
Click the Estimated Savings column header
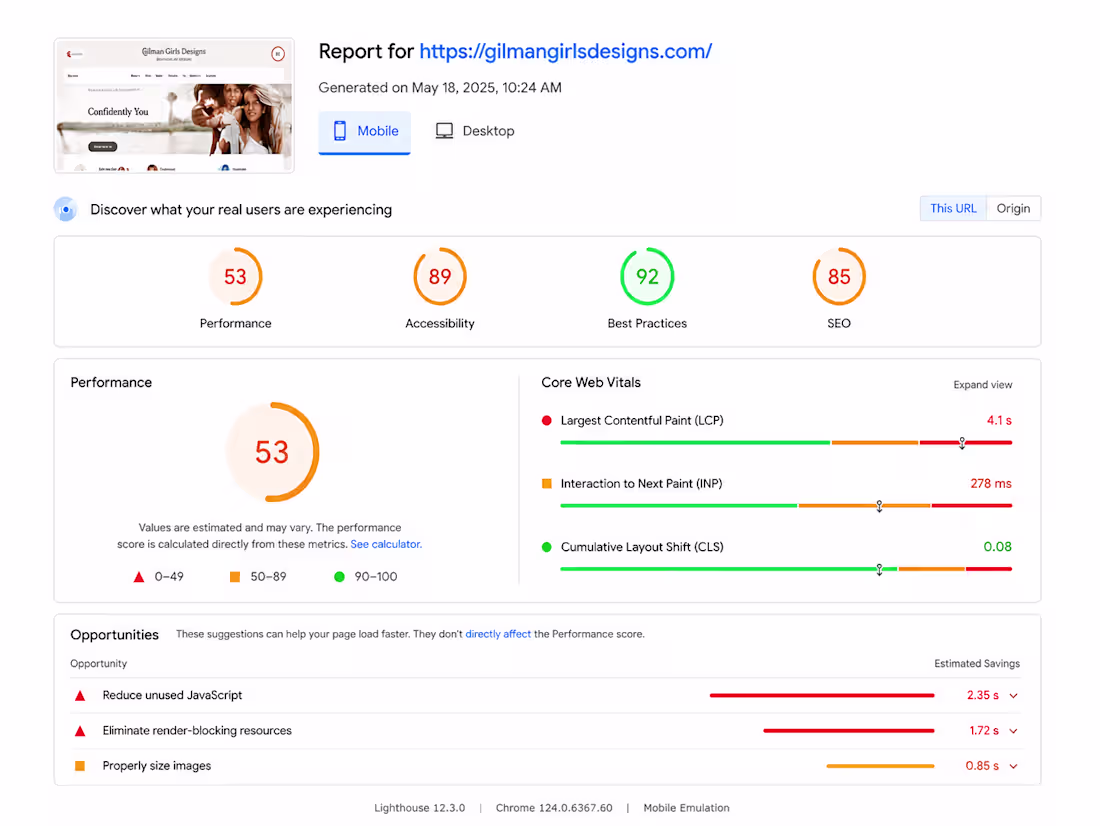click(x=977, y=663)
